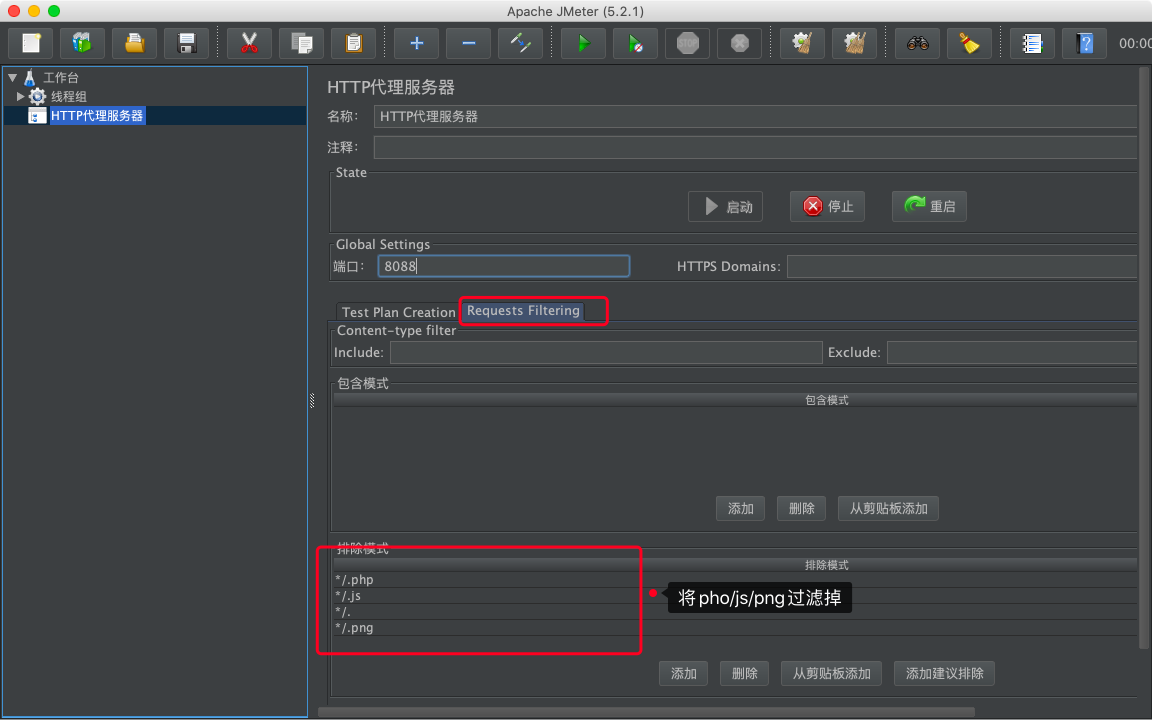Start the test with green play icon
Screen dimensions: 1152x720
click(583, 43)
